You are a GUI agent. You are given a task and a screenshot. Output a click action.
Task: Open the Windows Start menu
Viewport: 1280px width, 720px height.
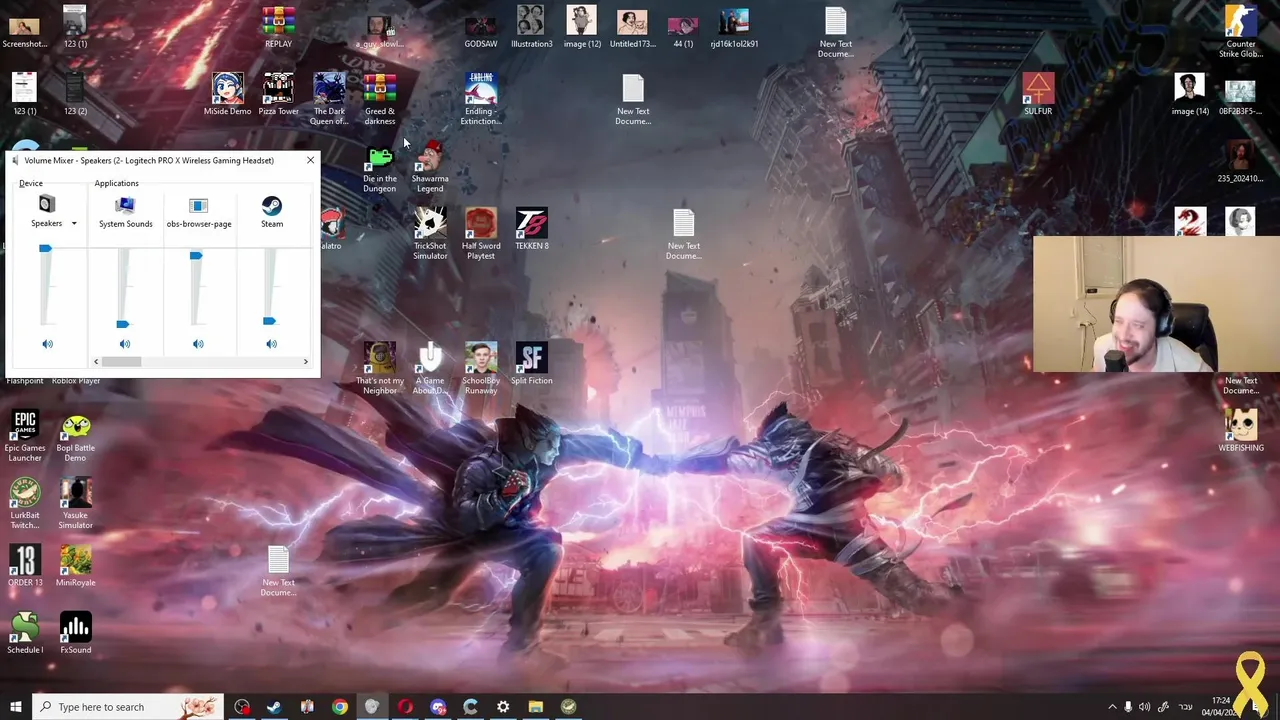(x=15, y=707)
